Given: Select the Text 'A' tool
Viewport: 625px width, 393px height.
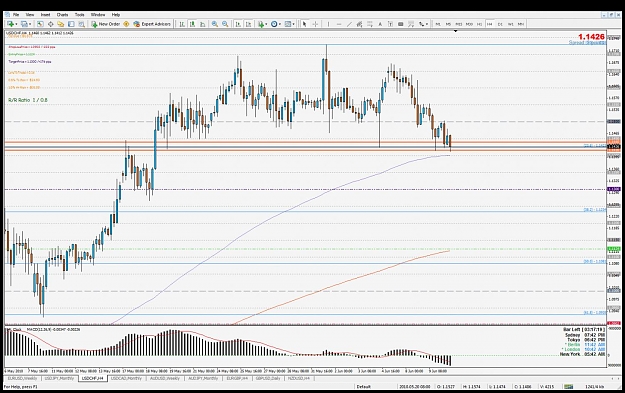Looking at the screenshot, I should 380,24.
